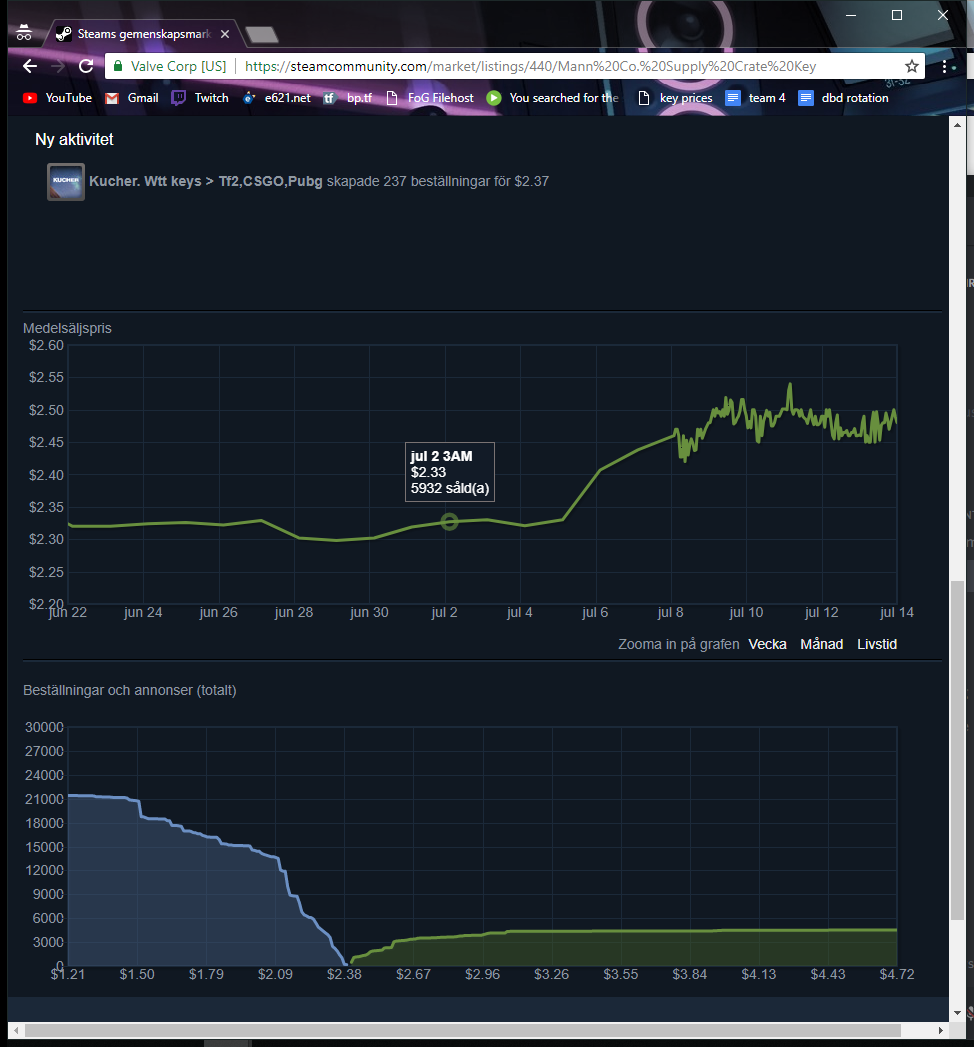The height and width of the screenshot is (1047, 974).
Task: Zoom graph to Månad (month)
Action: pos(821,644)
